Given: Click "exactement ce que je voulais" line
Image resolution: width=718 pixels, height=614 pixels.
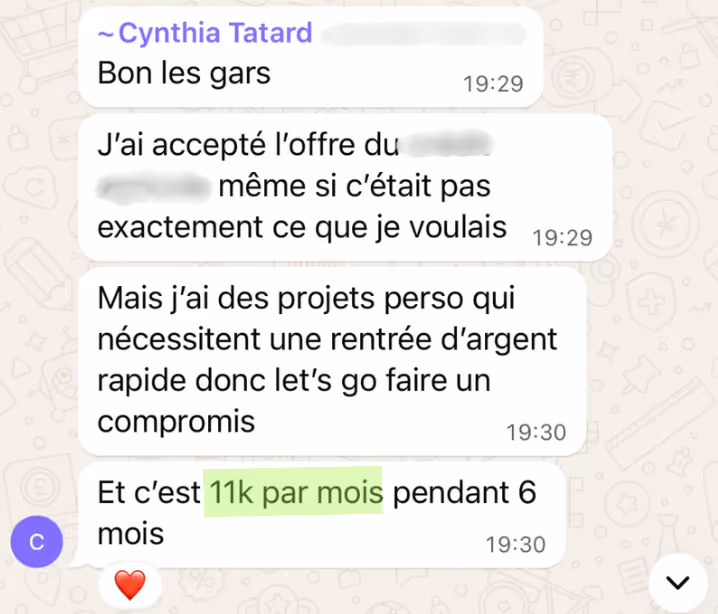Looking at the screenshot, I should pos(302,227).
